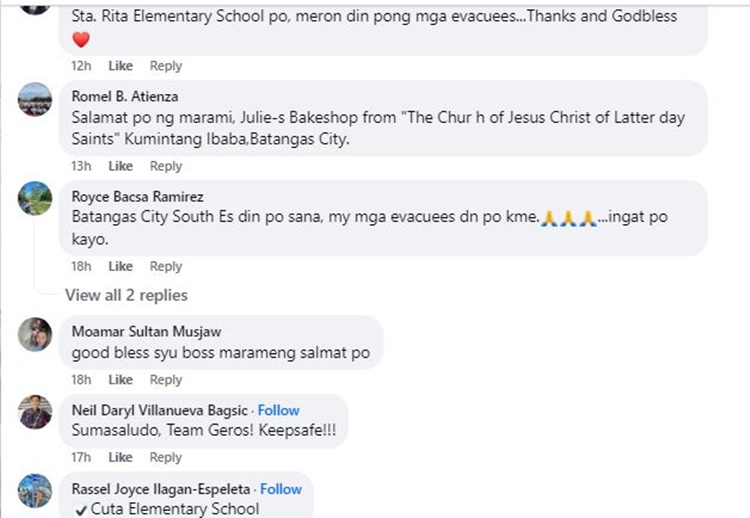Open Moamar Sultan Musjaw's avatar

coord(35,334)
